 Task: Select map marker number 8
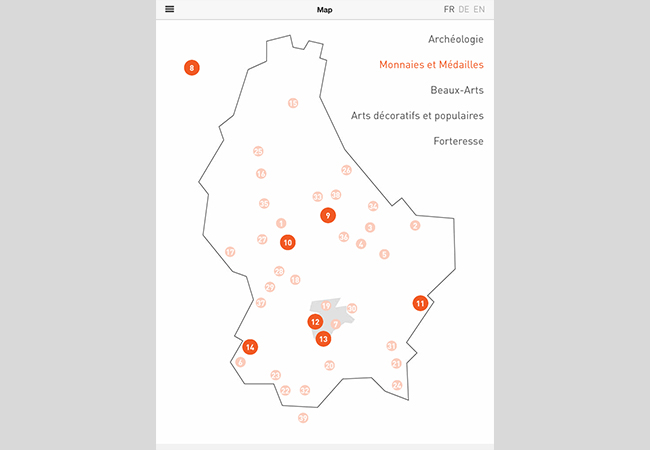click(x=191, y=68)
